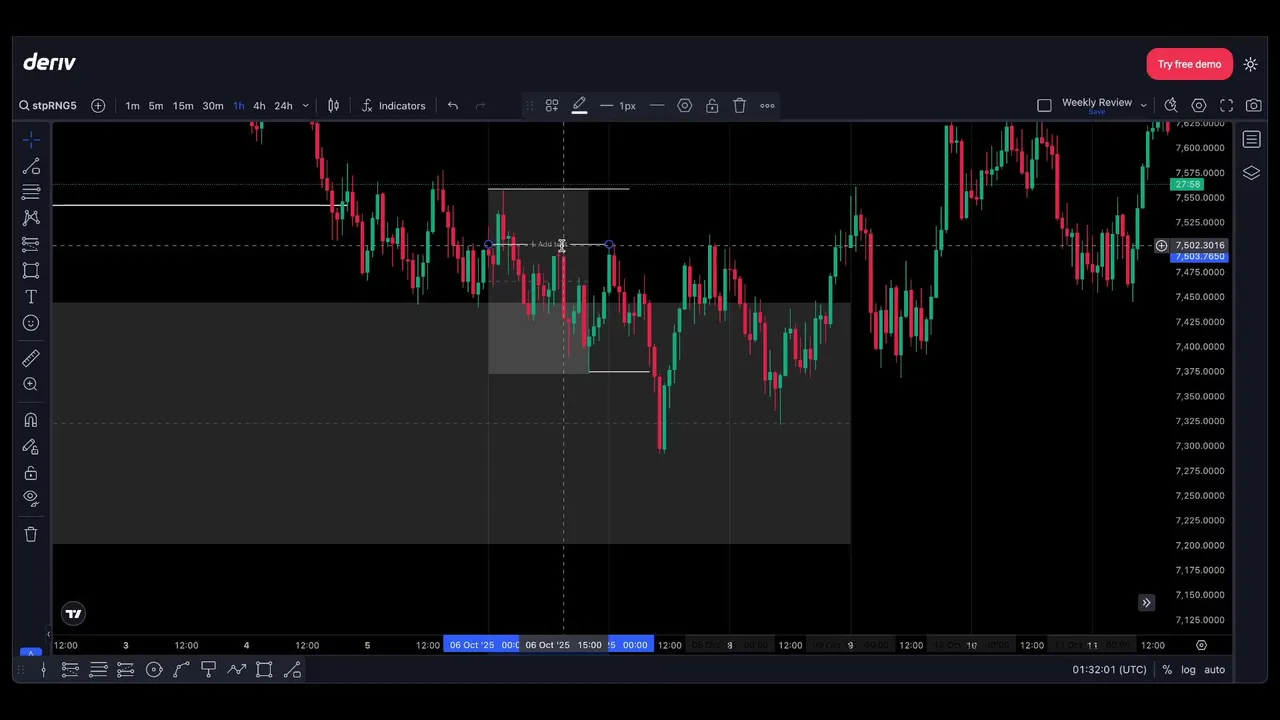Hide all drawings eye icon

coord(31,498)
